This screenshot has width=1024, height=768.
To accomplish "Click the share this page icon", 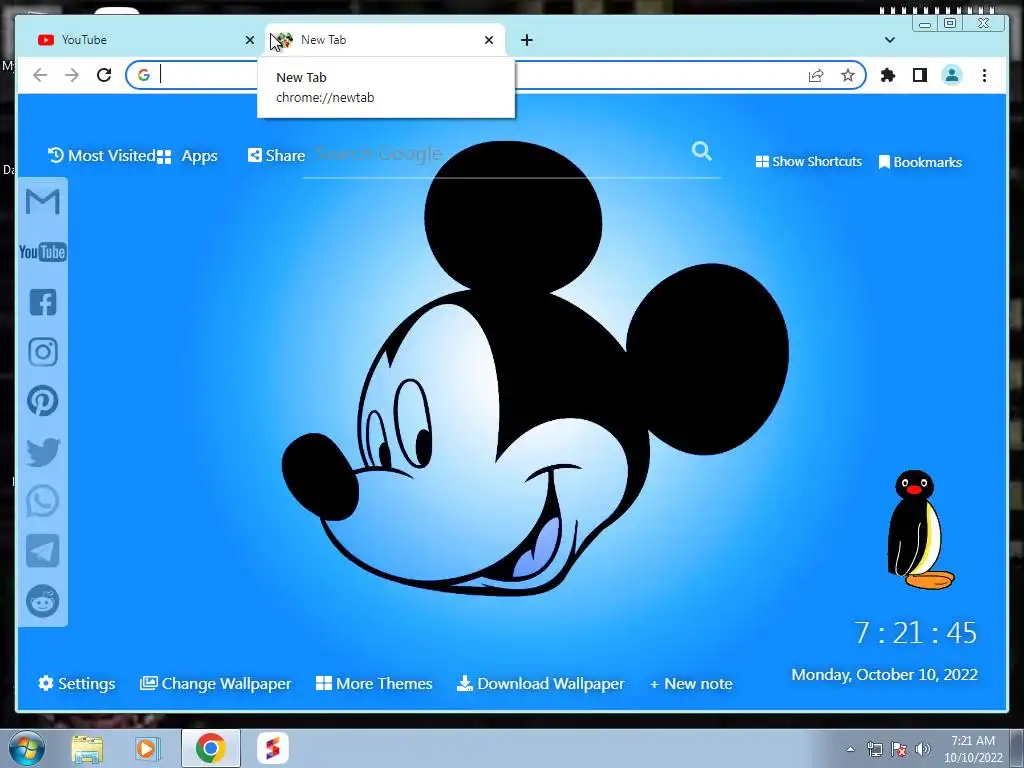I will pos(816,76).
